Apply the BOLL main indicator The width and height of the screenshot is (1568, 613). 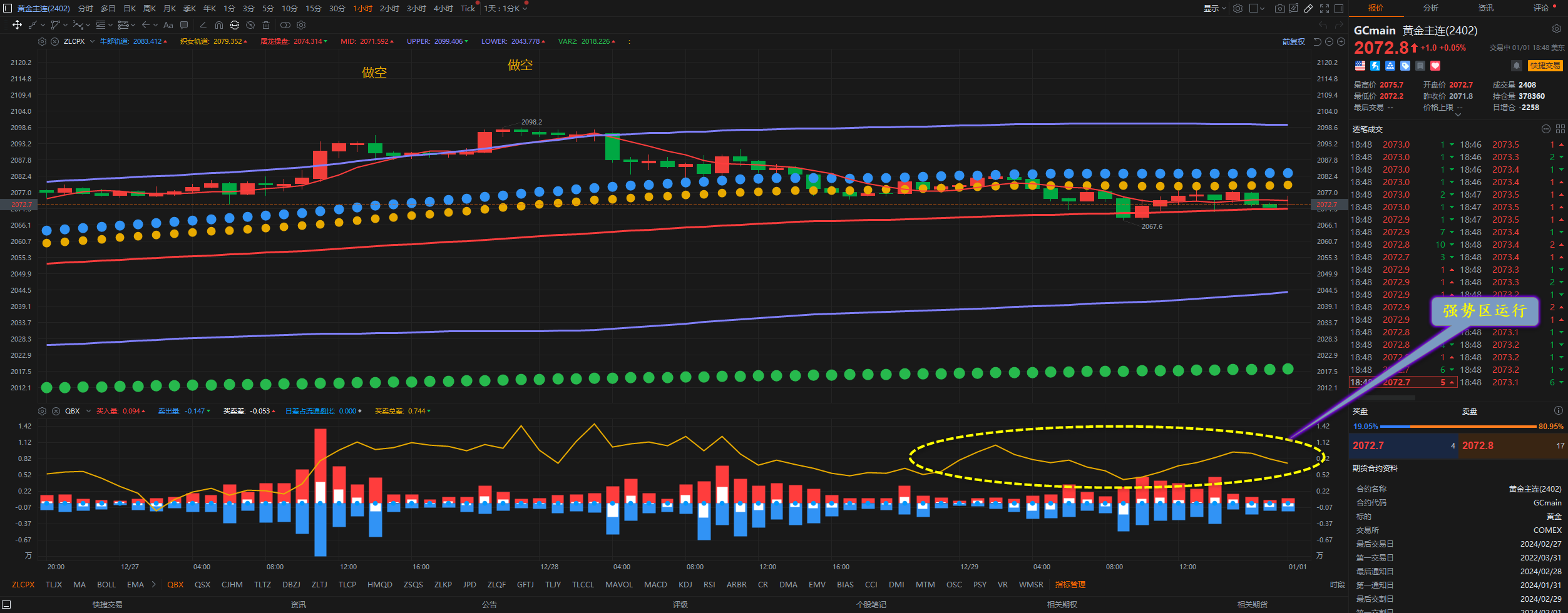[x=106, y=584]
